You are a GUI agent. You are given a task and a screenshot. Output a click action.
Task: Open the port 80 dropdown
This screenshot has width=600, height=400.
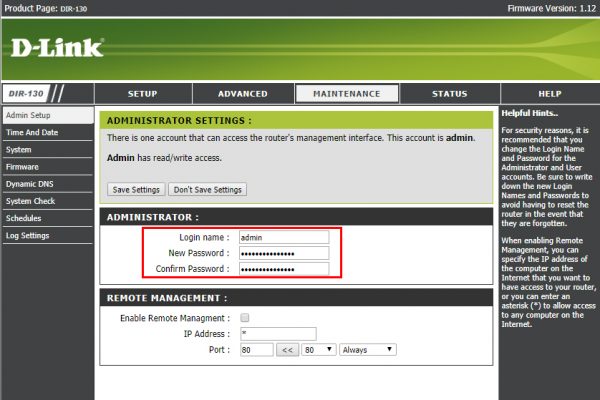tap(319, 350)
